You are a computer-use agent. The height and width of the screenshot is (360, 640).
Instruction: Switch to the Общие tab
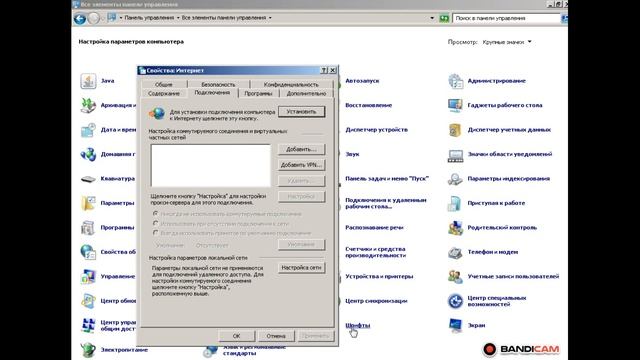click(x=164, y=84)
